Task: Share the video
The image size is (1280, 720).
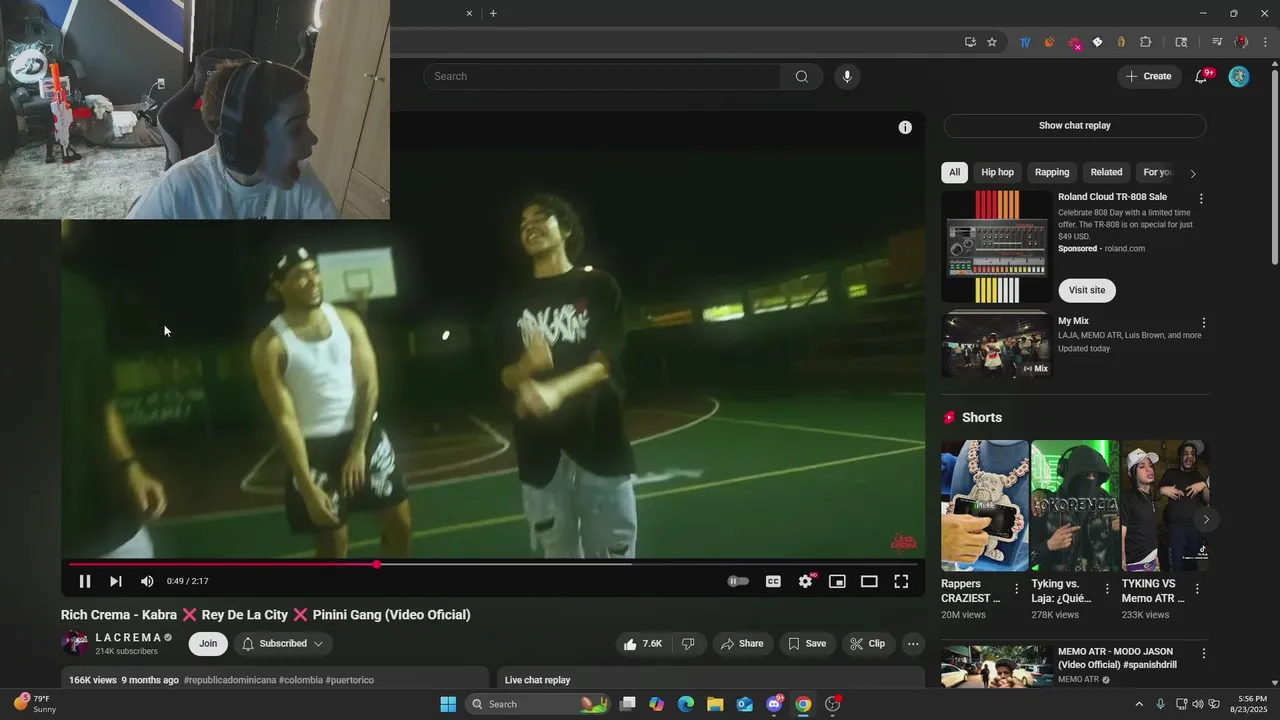Action: pos(742,644)
